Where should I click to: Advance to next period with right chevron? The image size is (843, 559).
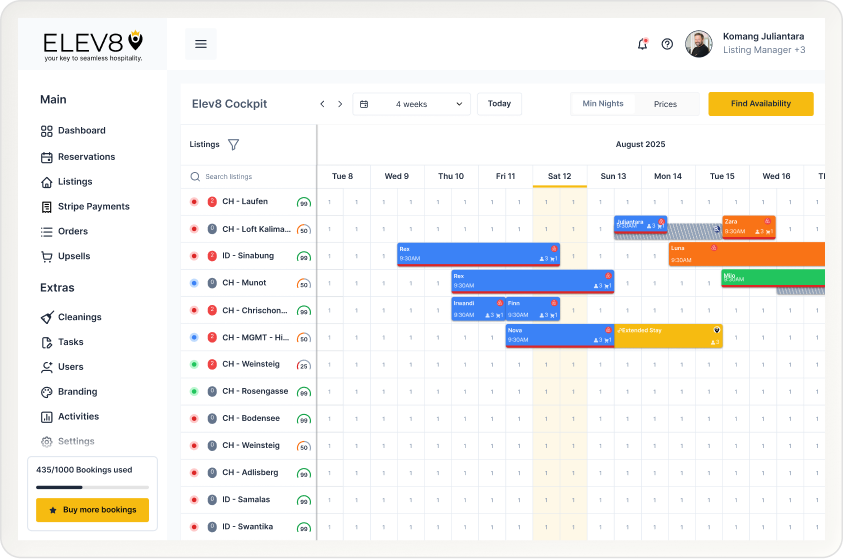(x=340, y=104)
